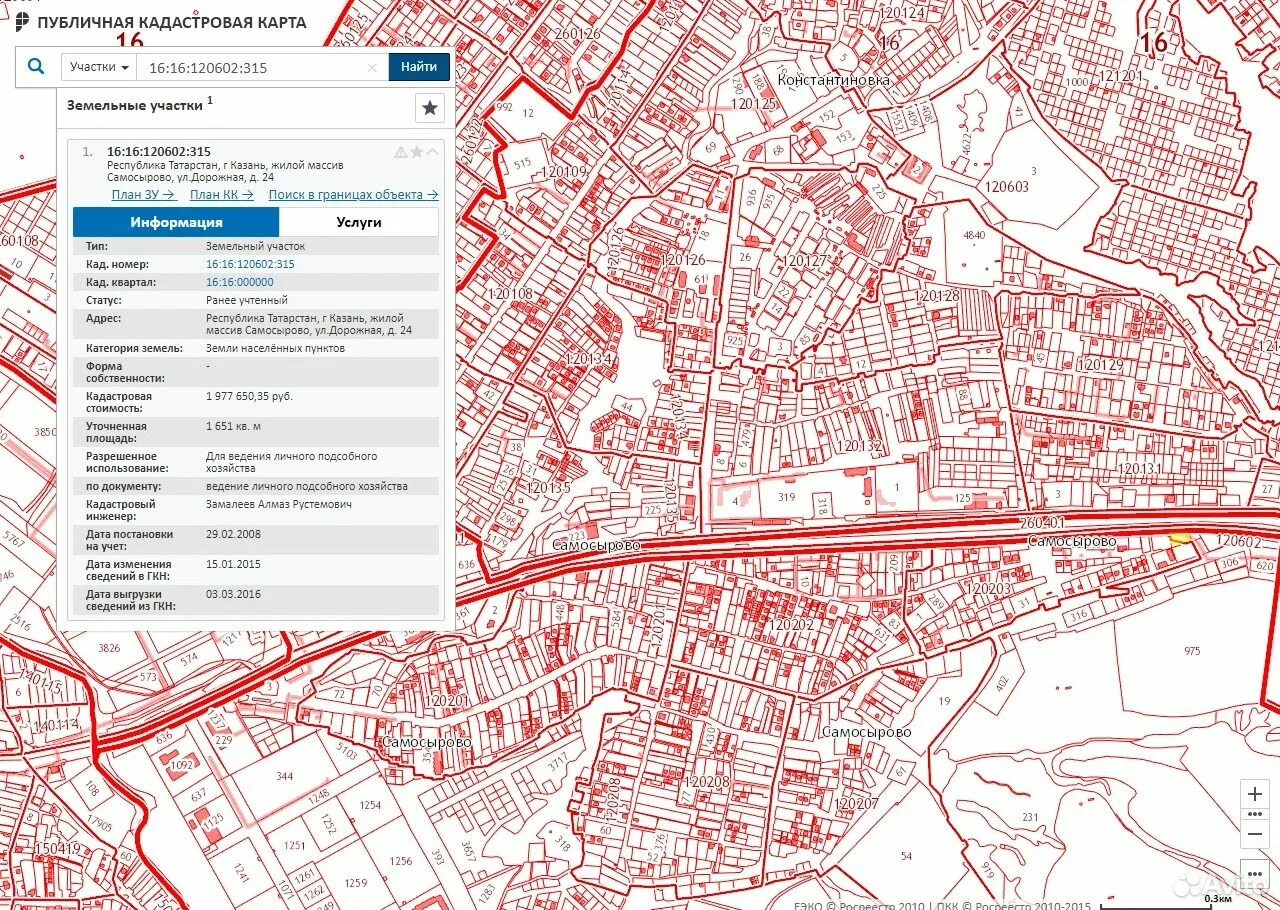Click the date 03.03.2016

233,594
